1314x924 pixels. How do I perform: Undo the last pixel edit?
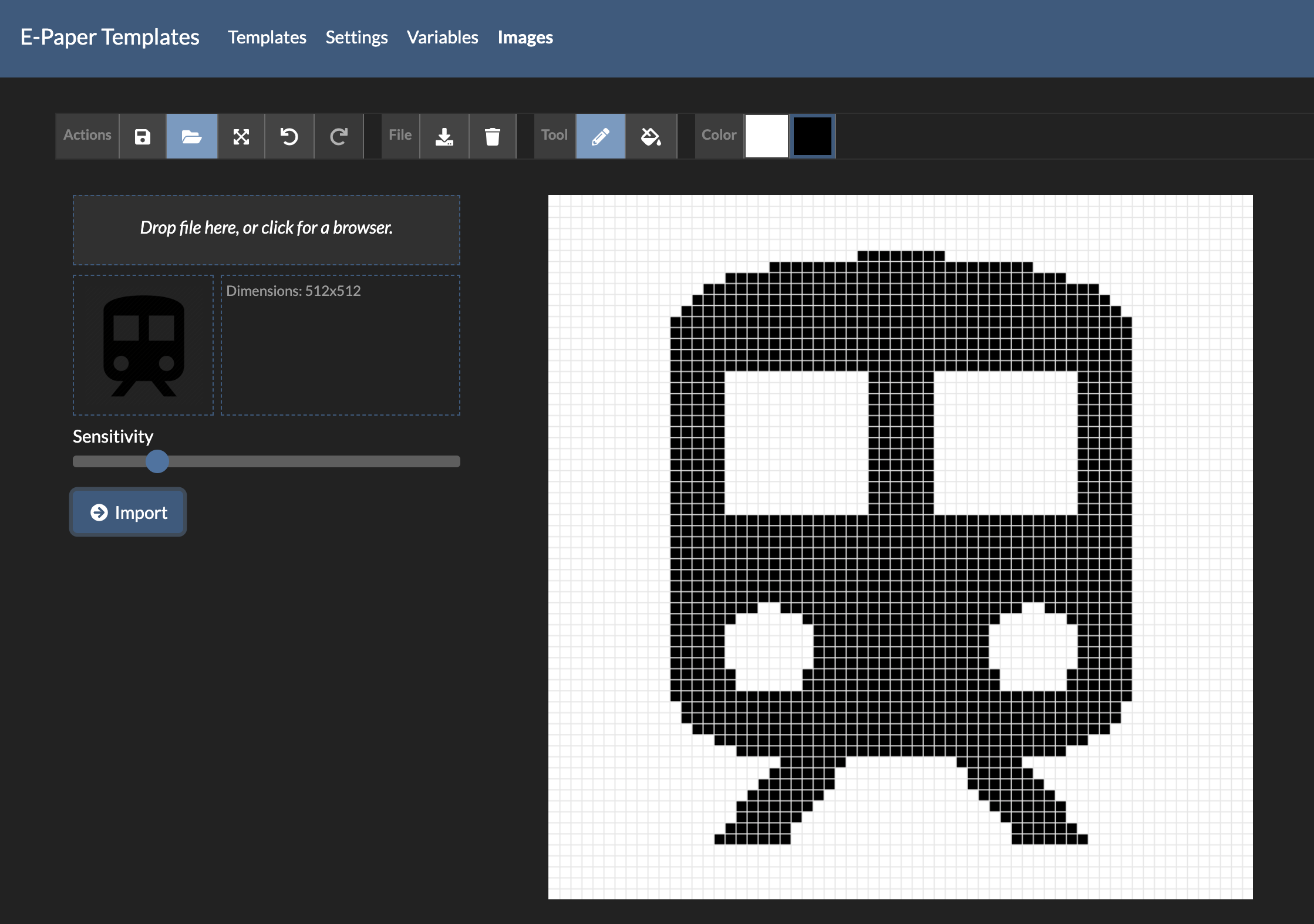[289, 136]
